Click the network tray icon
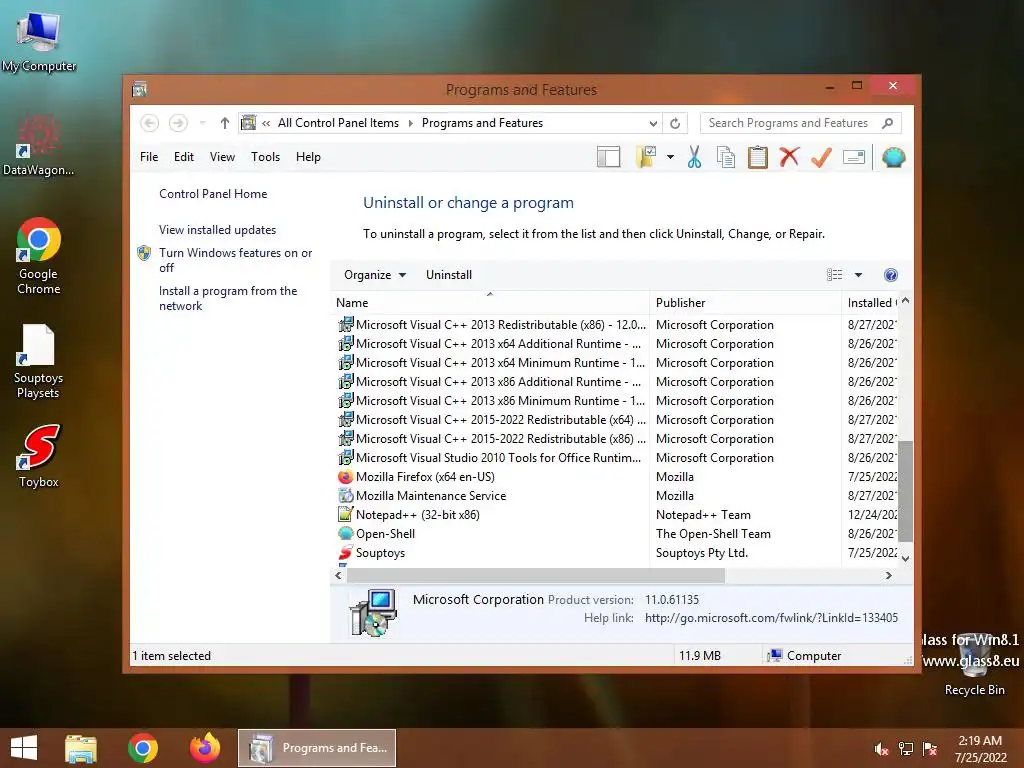Viewport: 1024px width, 768px height. tap(906, 749)
